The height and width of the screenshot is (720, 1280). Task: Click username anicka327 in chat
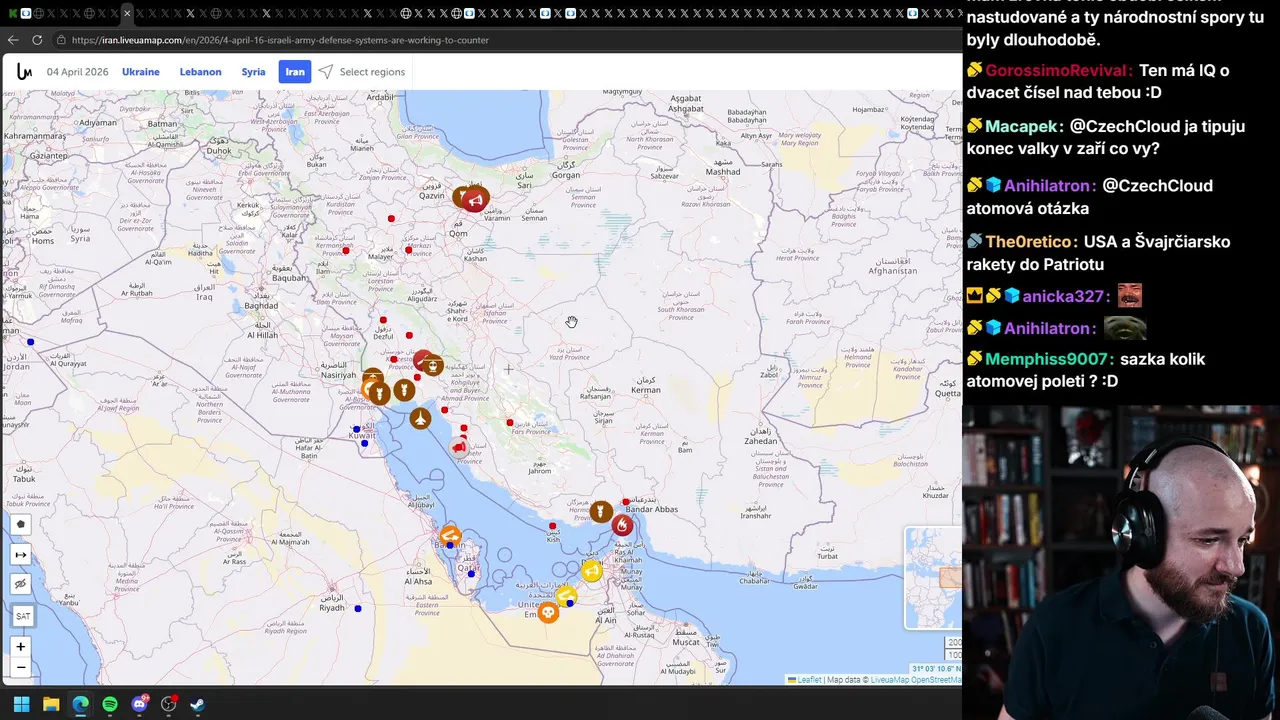pos(1065,296)
